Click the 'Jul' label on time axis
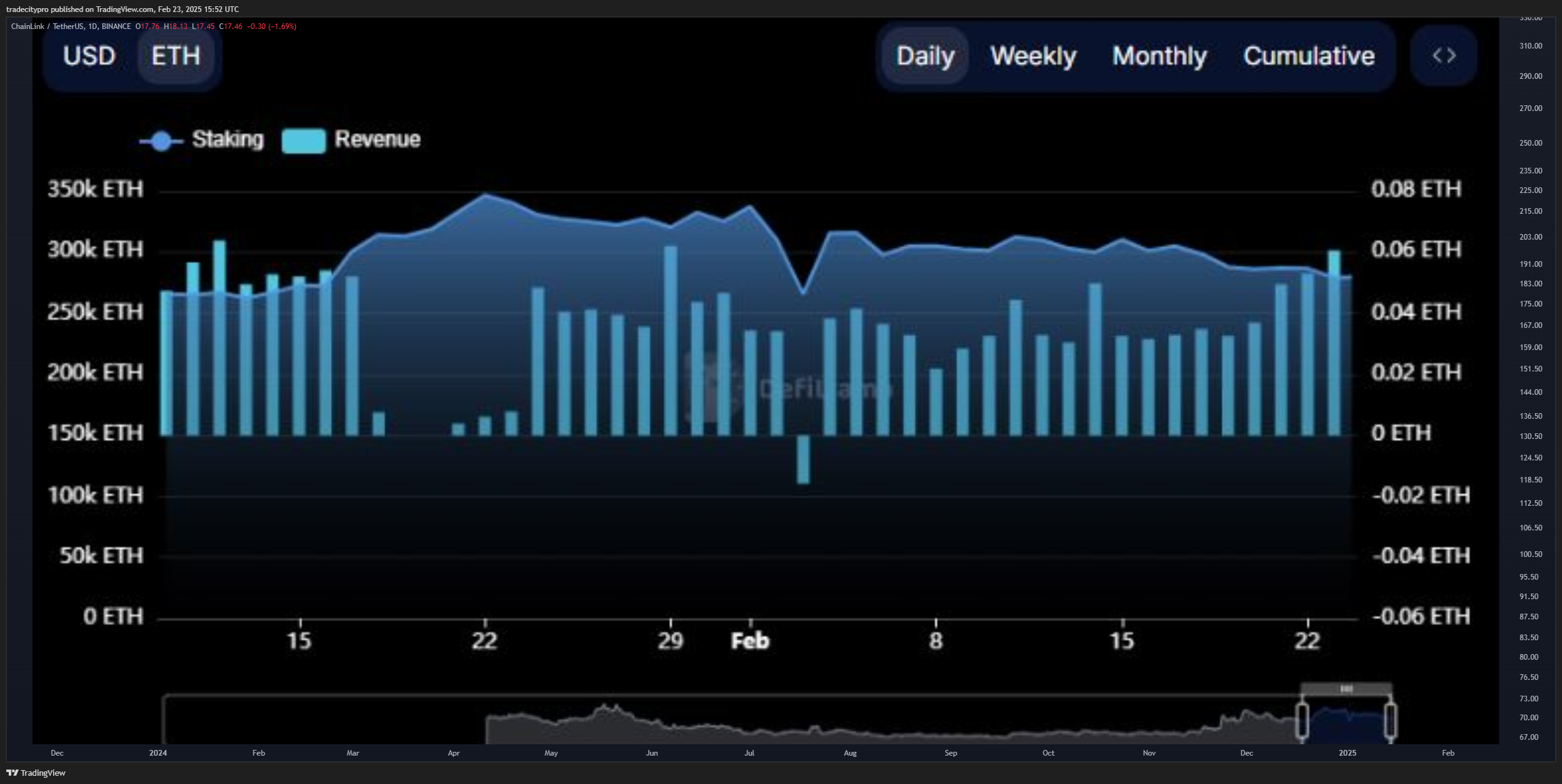Image resolution: width=1562 pixels, height=784 pixels. [x=749, y=752]
